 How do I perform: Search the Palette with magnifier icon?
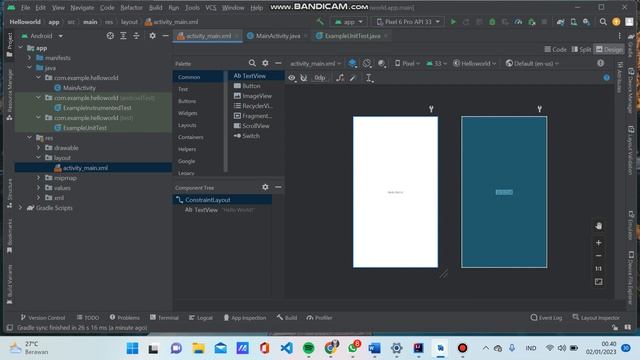tap(252, 63)
